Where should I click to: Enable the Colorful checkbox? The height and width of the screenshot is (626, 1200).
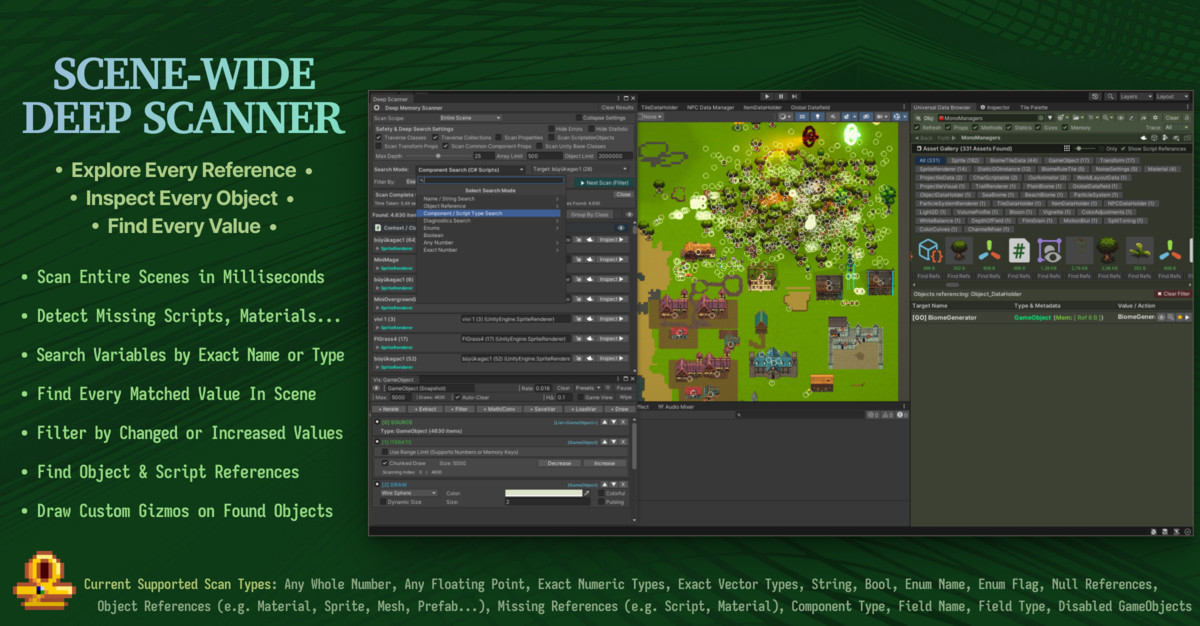pos(601,493)
